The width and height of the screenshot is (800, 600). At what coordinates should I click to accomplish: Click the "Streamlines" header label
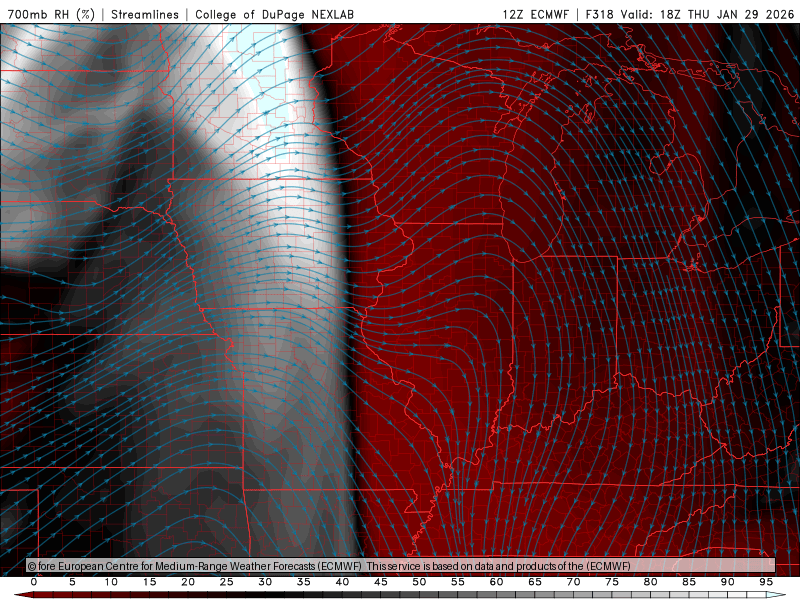[145, 14]
